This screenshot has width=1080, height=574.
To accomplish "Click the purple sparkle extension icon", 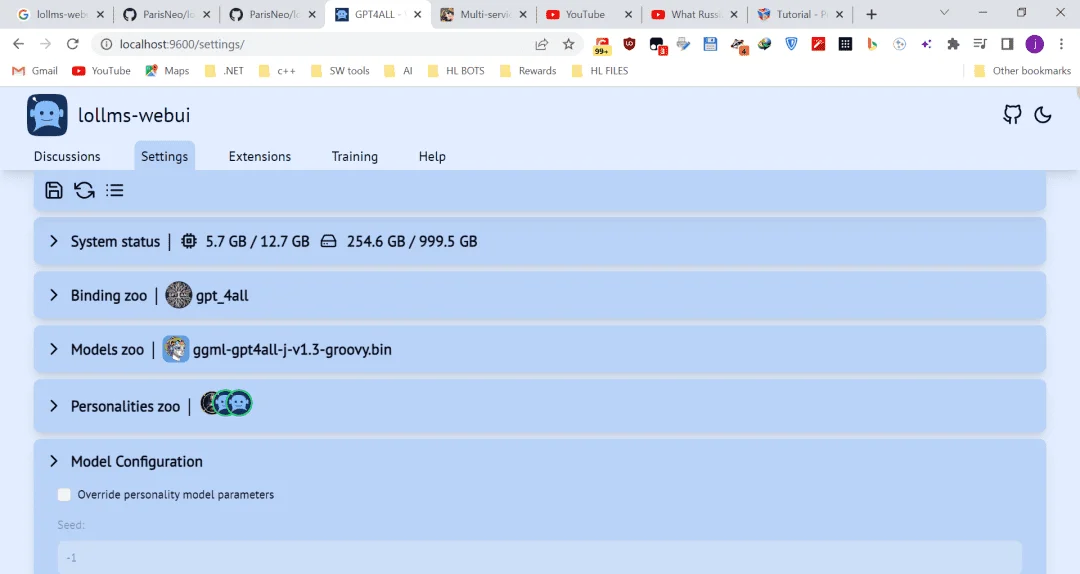I will (x=926, y=44).
